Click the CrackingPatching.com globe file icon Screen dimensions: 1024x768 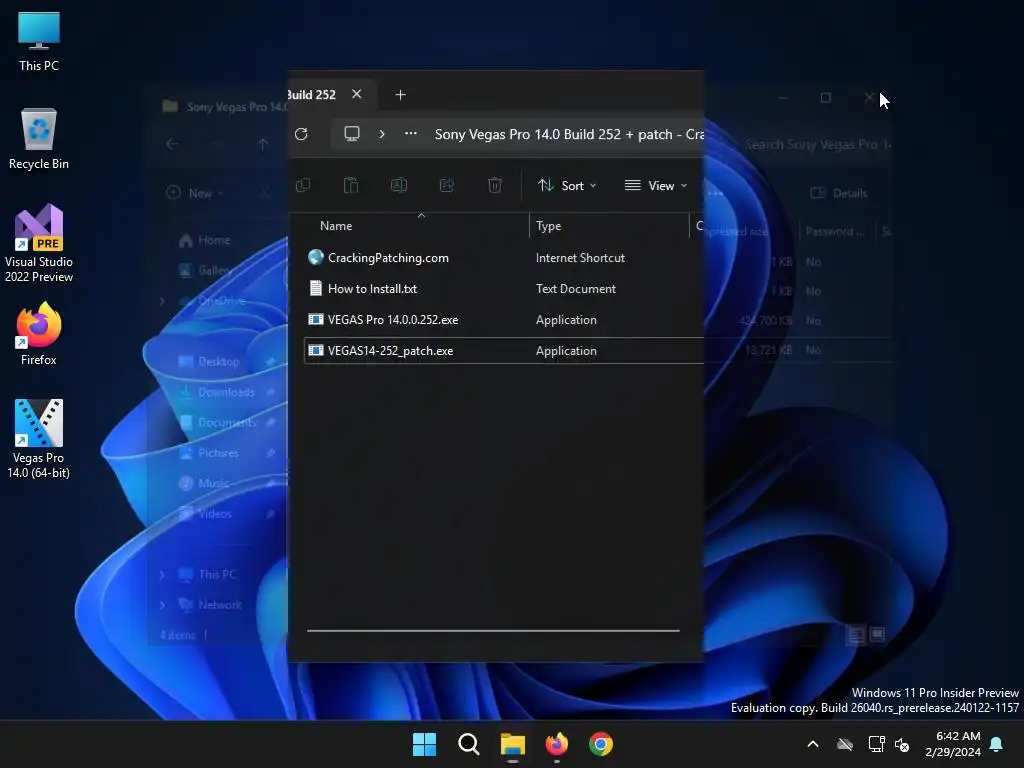(x=315, y=257)
